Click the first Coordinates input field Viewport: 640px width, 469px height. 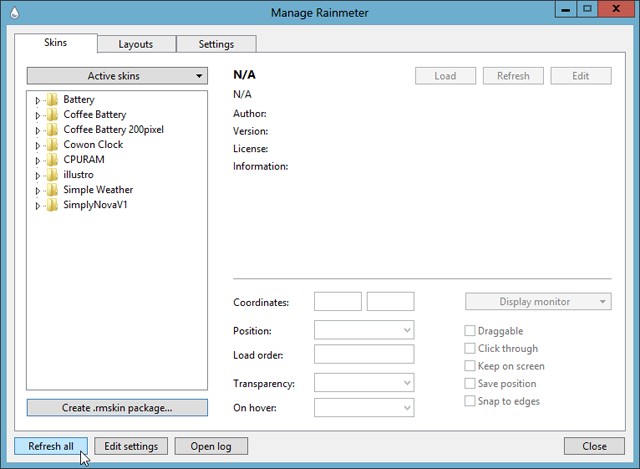pos(338,301)
